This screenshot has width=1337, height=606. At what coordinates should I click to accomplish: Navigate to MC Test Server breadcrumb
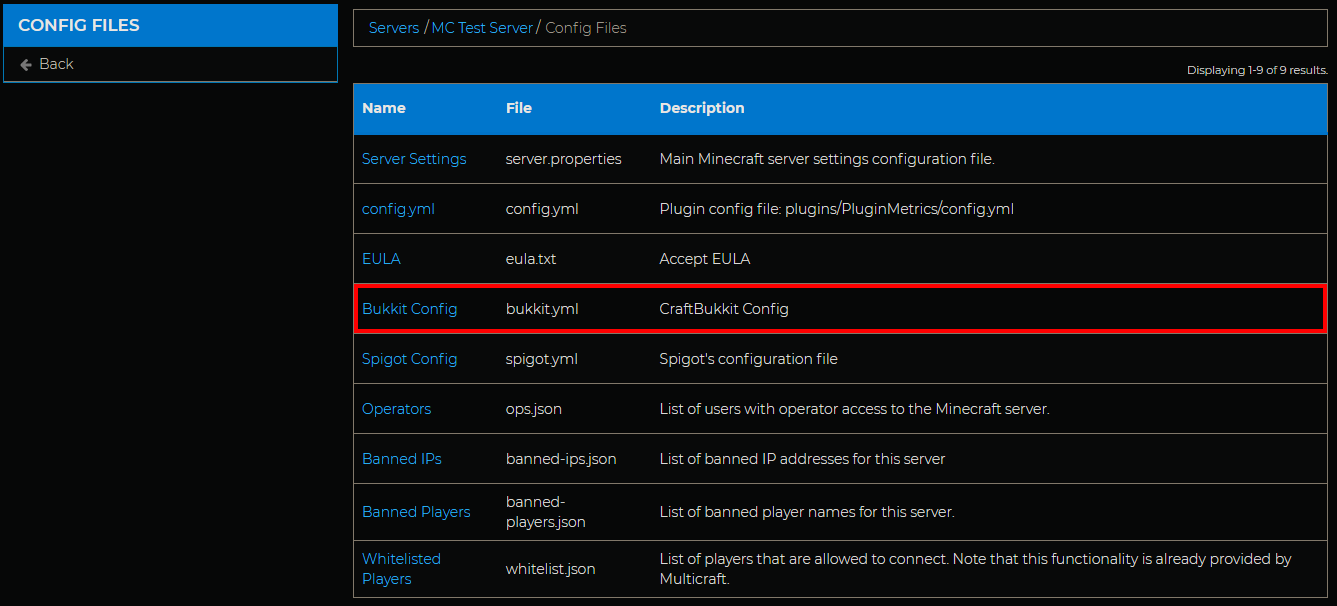point(482,28)
